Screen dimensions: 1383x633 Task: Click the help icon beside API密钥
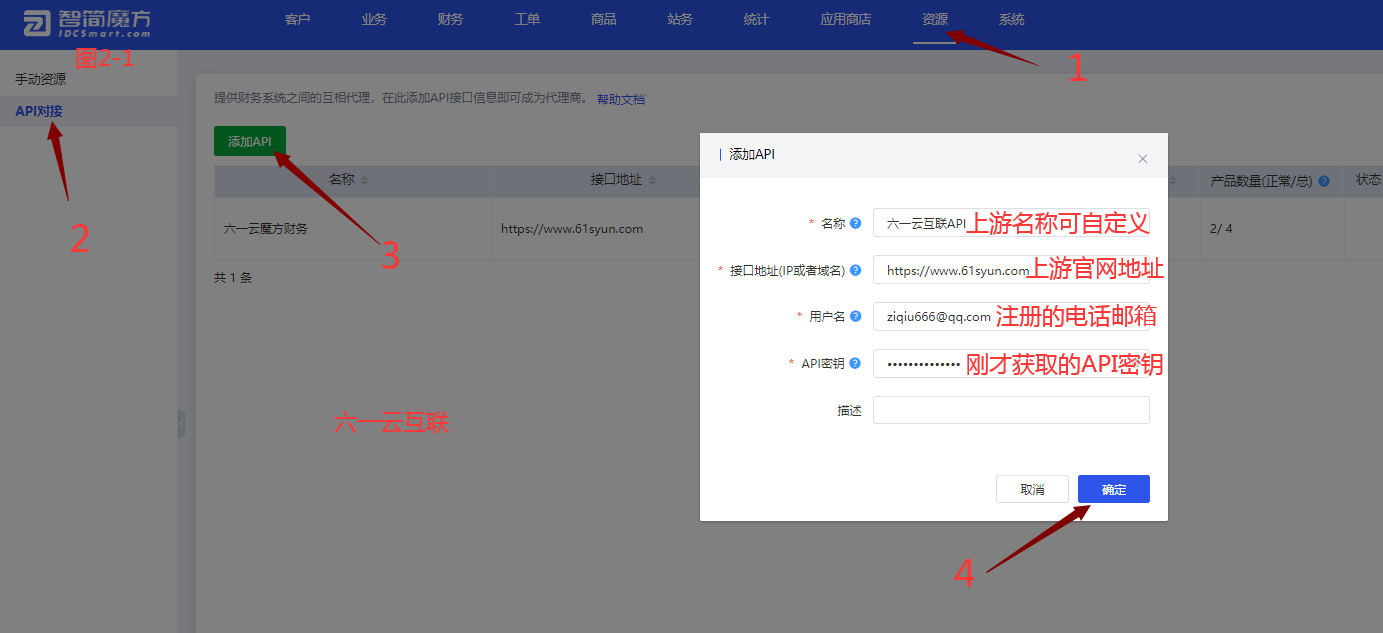tap(855, 363)
